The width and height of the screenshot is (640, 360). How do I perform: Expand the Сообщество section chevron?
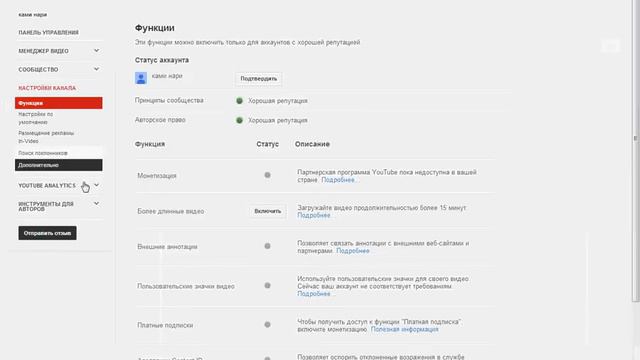coord(96,69)
